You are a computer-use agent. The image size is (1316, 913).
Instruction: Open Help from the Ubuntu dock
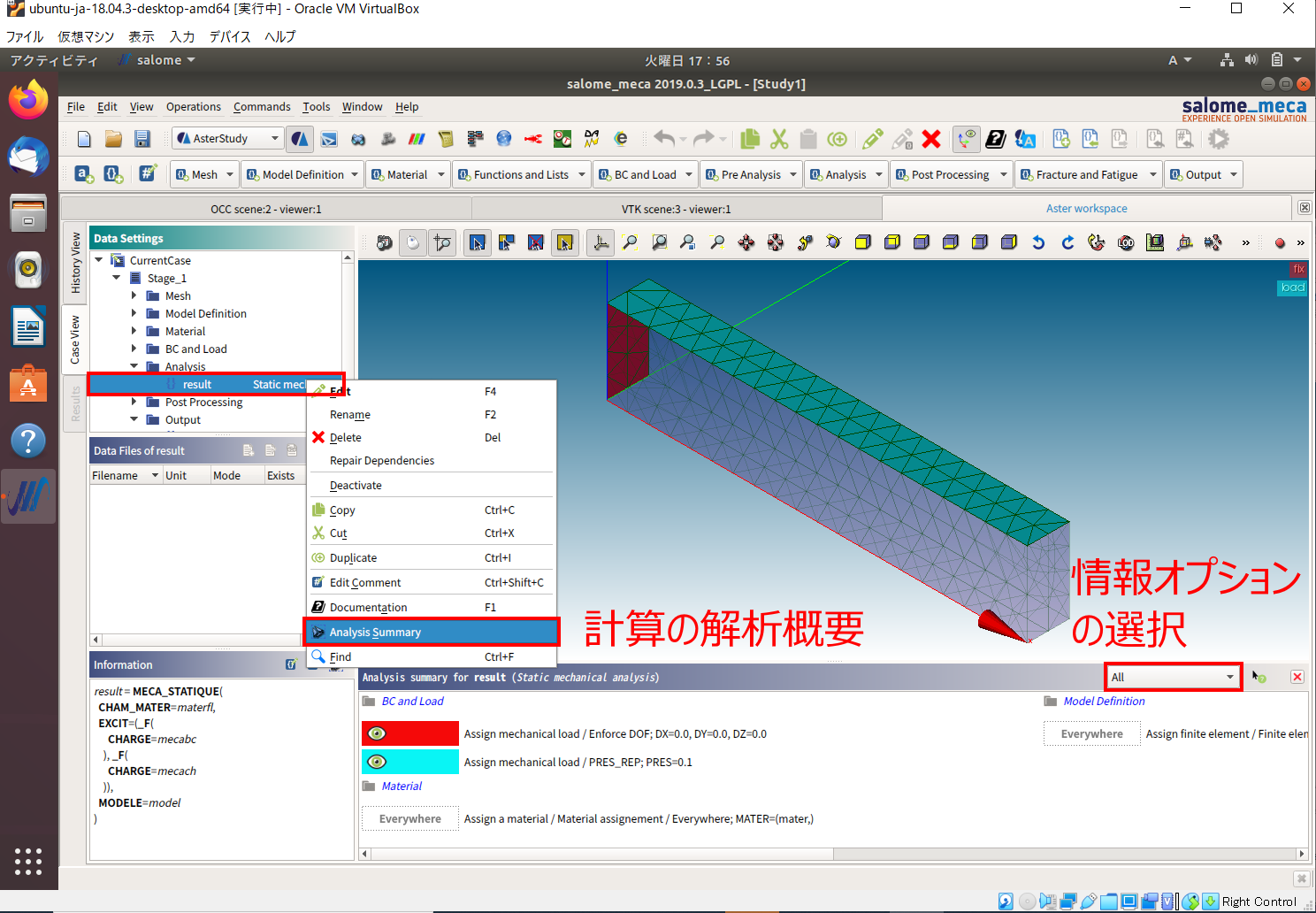pos(28,440)
